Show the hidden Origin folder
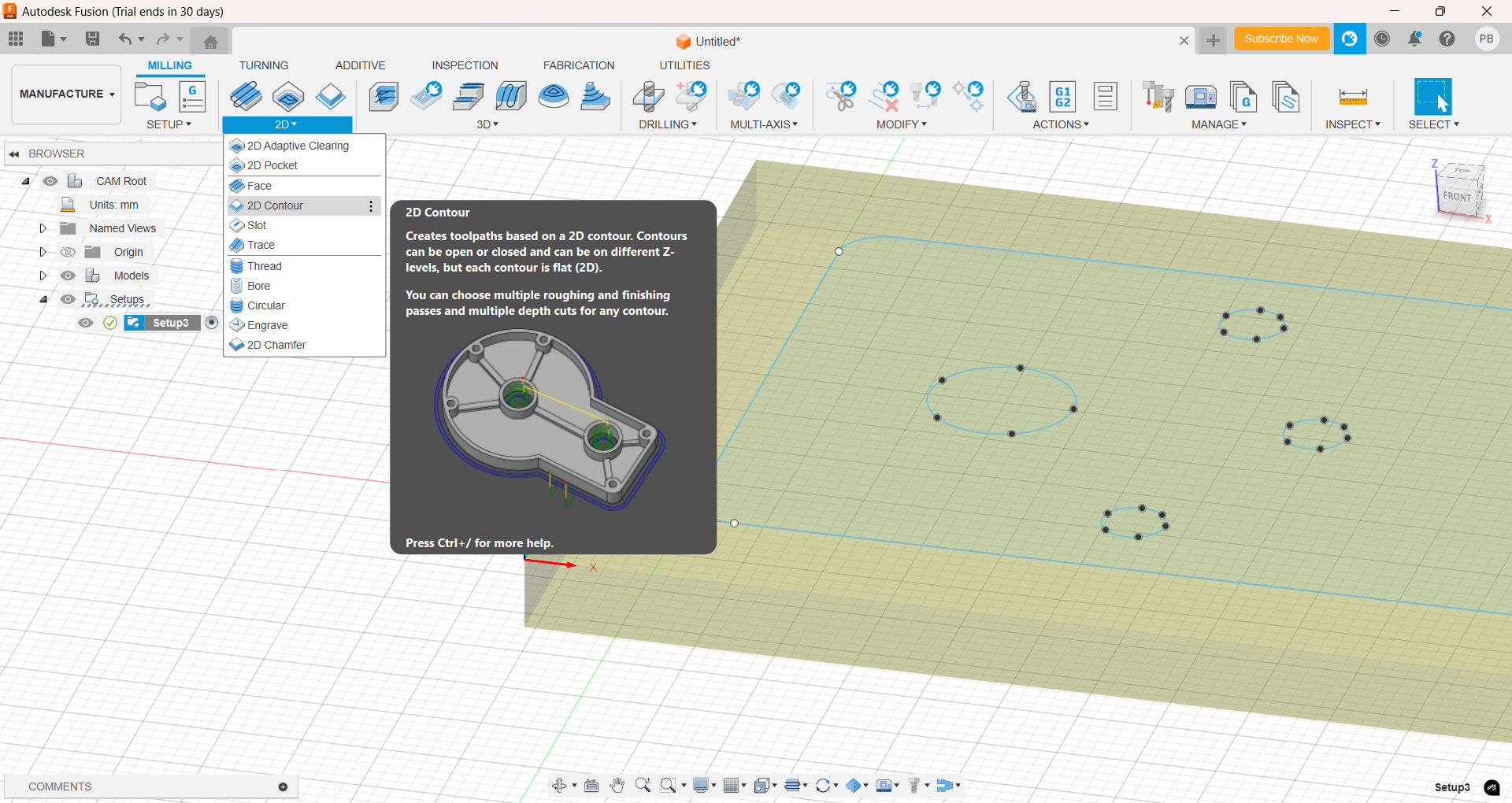 tap(69, 252)
